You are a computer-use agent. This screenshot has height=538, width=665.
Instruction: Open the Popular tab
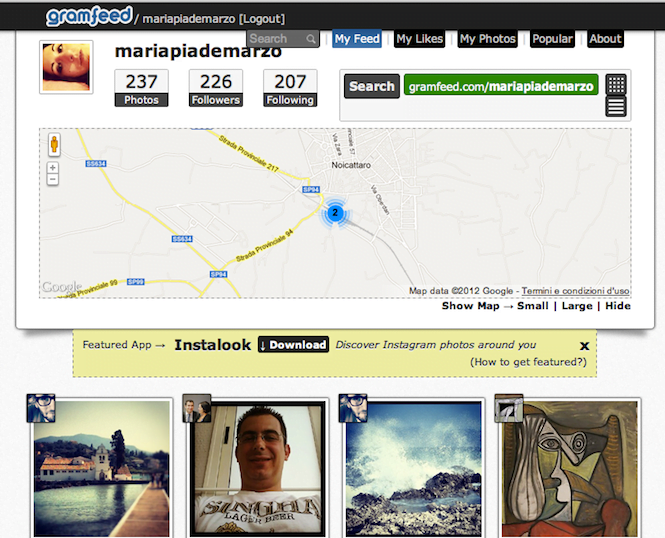click(x=552, y=39)
